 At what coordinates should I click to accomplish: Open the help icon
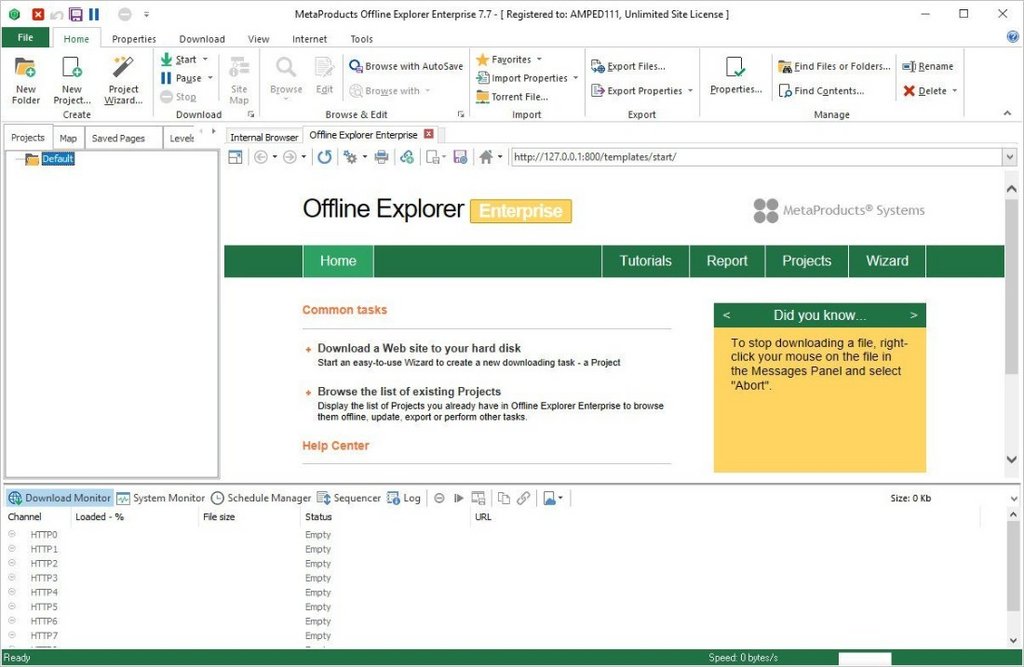tap(1012, 37)
